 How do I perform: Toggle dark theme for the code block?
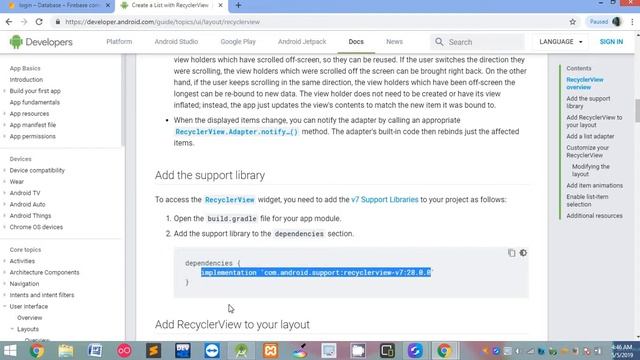click(523, 253)
